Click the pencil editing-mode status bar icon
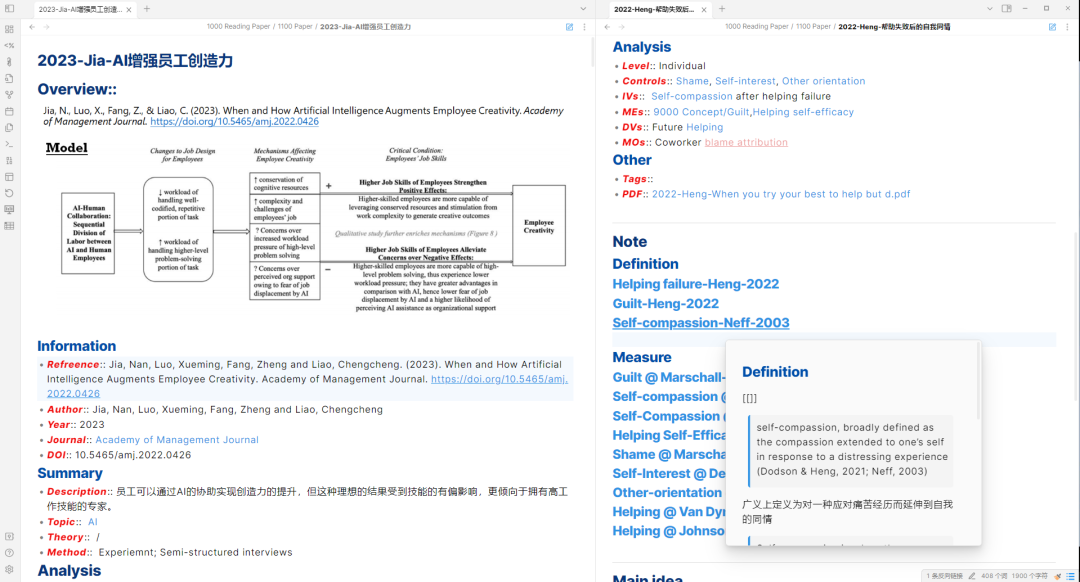The width and height of the screenshot is (1080, 582). point(972,576)
